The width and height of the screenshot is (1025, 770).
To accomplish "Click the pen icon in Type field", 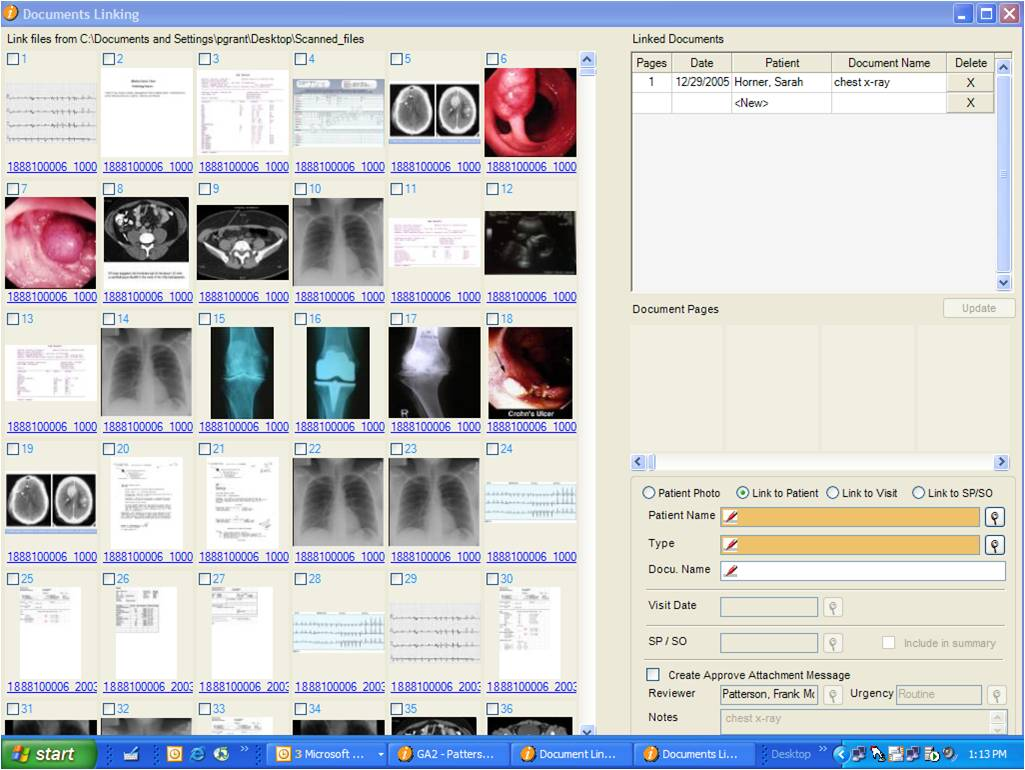I will click(731, 545).
